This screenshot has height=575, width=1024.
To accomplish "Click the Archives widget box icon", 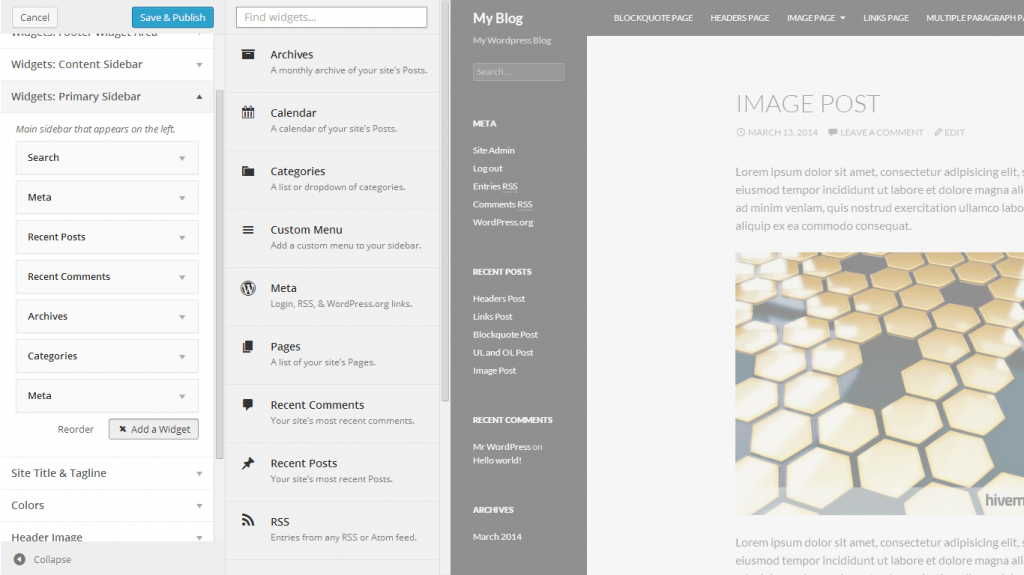I will click(248, 54).
